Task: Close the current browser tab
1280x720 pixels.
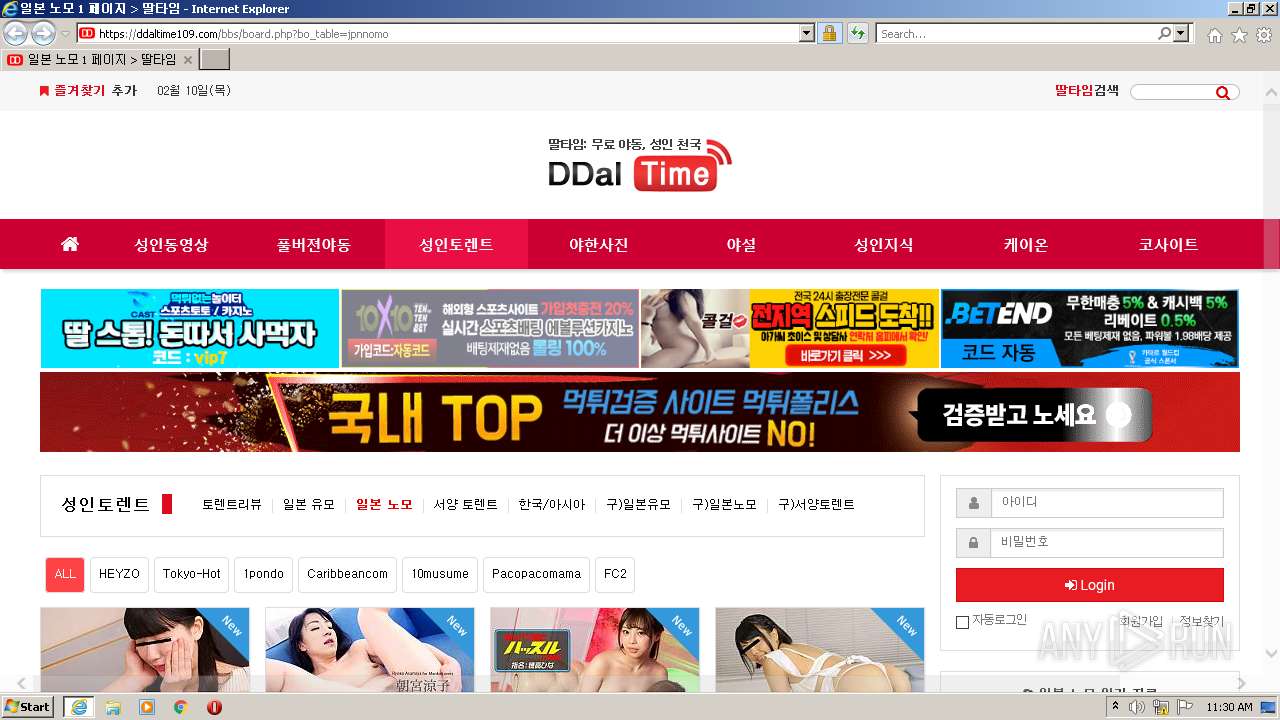Action: 188,60
